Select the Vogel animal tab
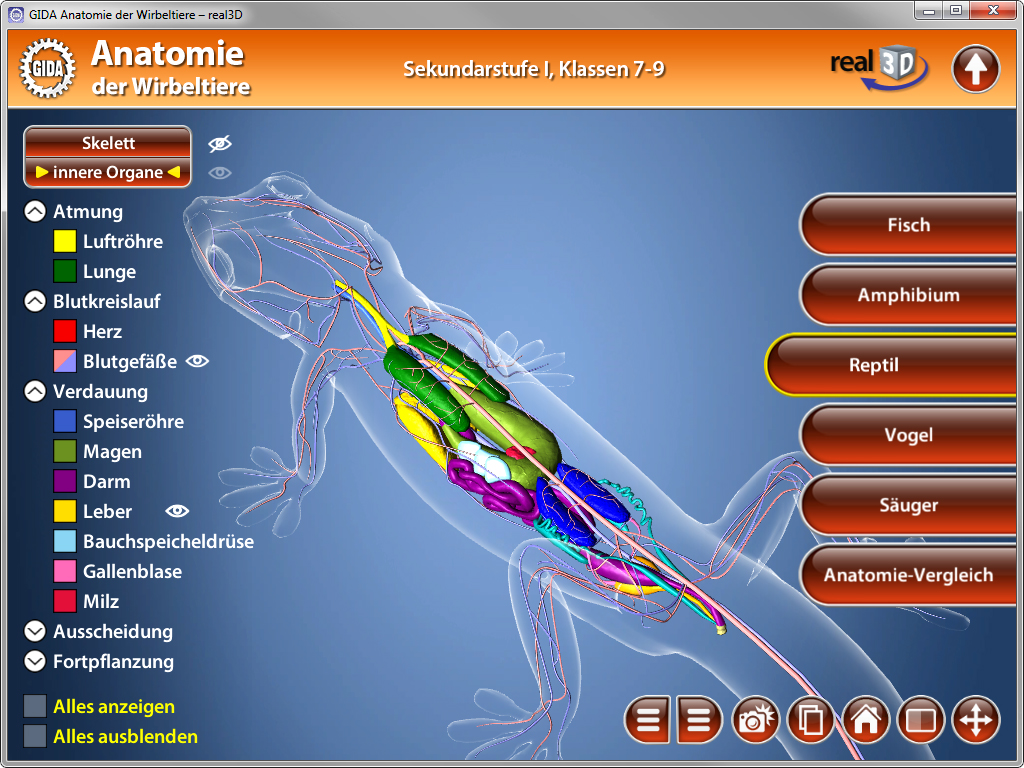The image size is (1024, 768). pos(908,435)
